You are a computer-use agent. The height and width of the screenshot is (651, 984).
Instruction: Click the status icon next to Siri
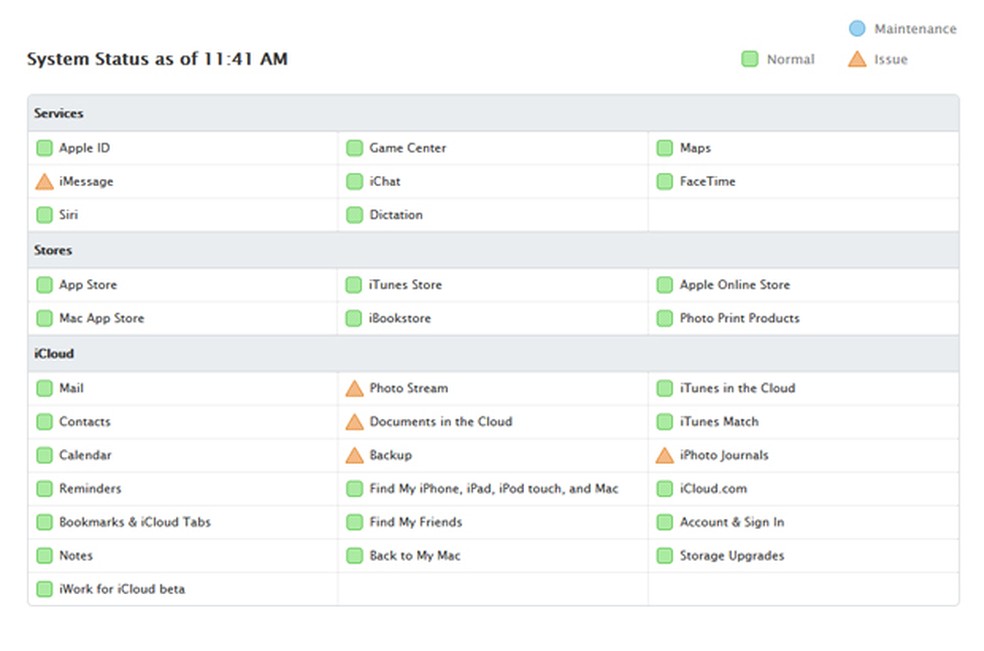(44, 214)
